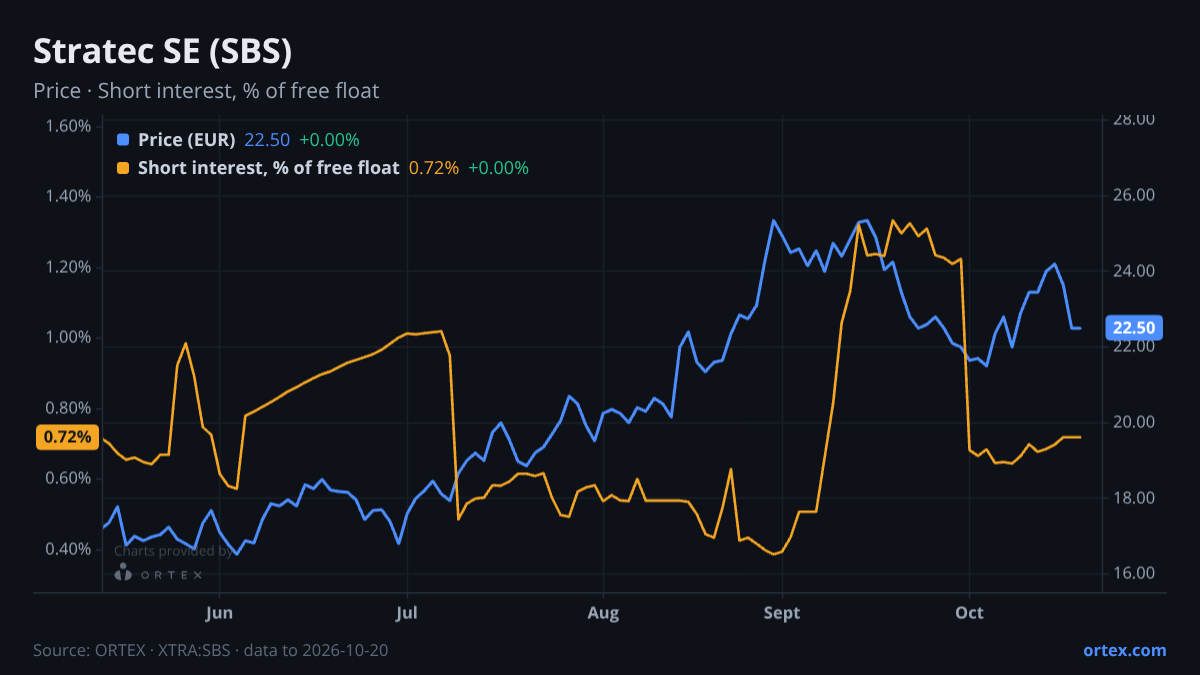Click the 1.60% left axis label
The width and height of the screenshot is (1200, 675).
coord(68,126)
